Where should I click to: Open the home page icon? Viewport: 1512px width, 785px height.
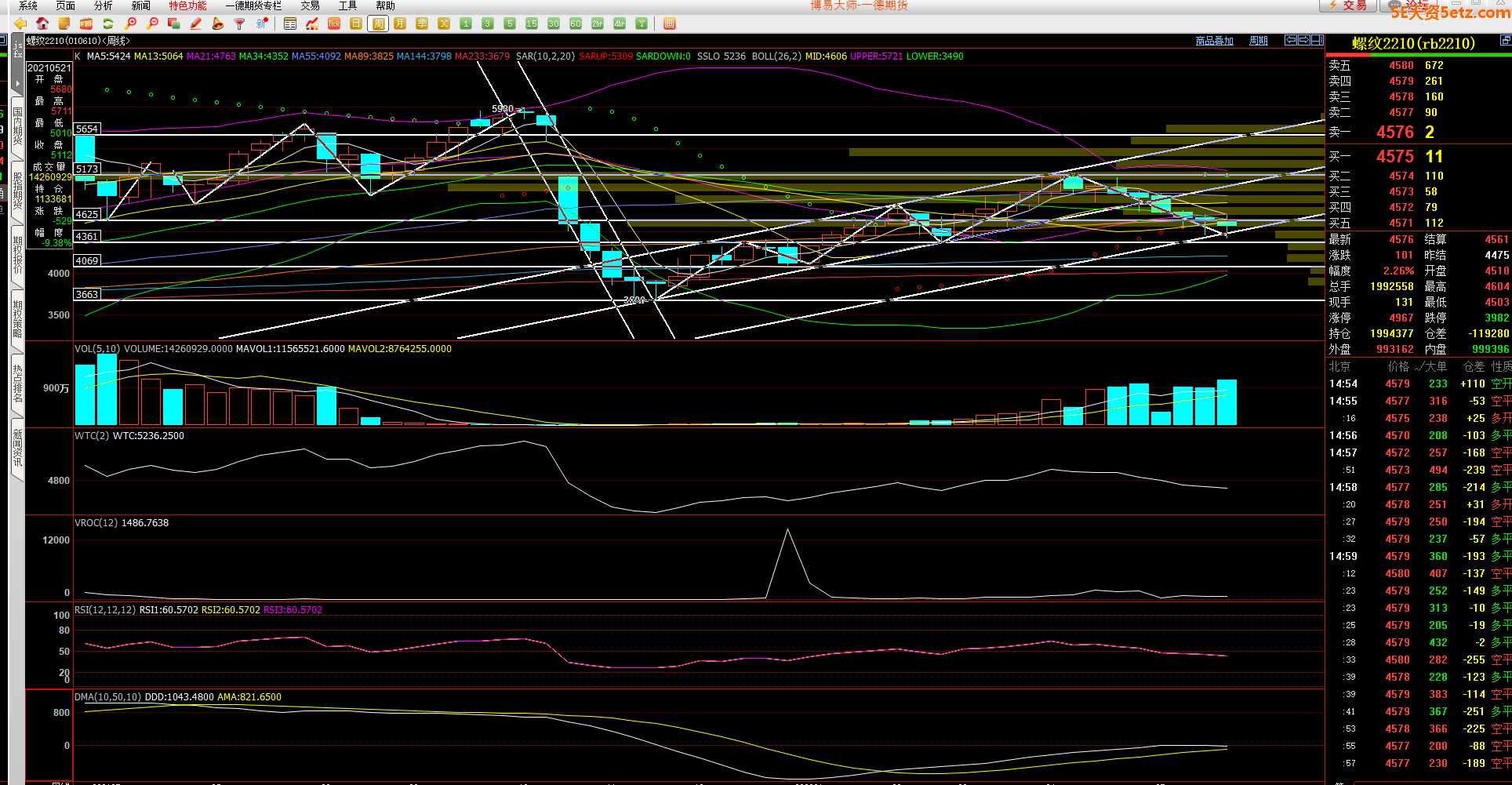[x=42, y=24]
